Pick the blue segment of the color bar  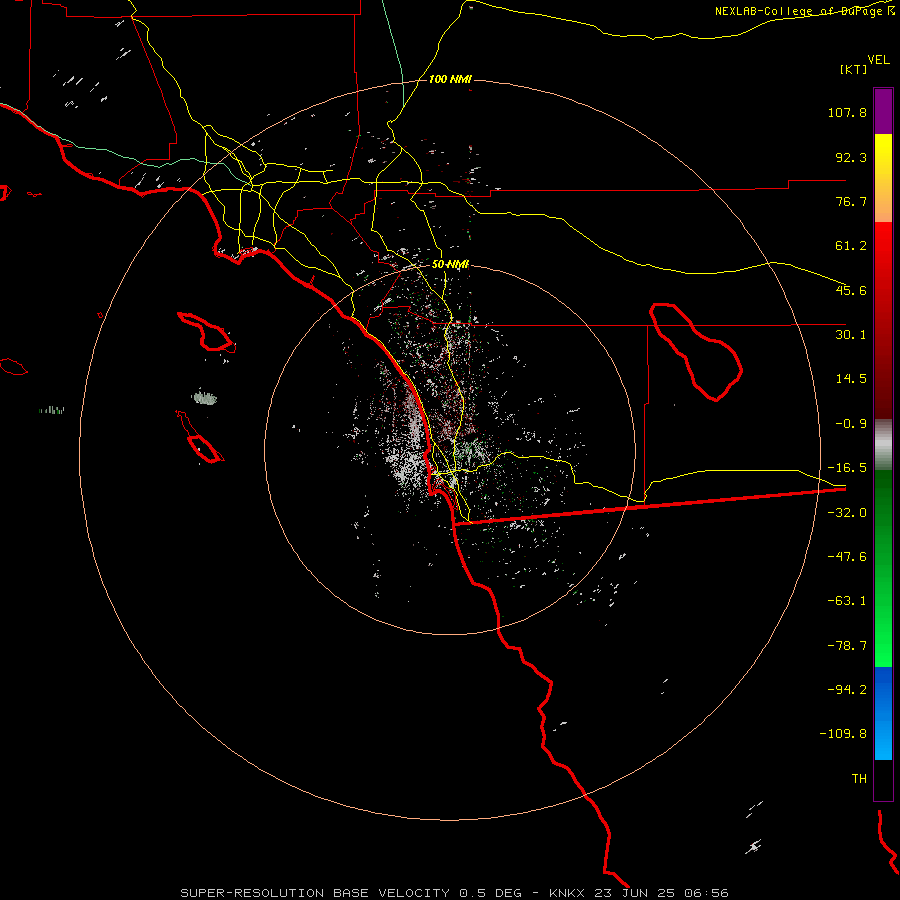click(x=883, y=713)
